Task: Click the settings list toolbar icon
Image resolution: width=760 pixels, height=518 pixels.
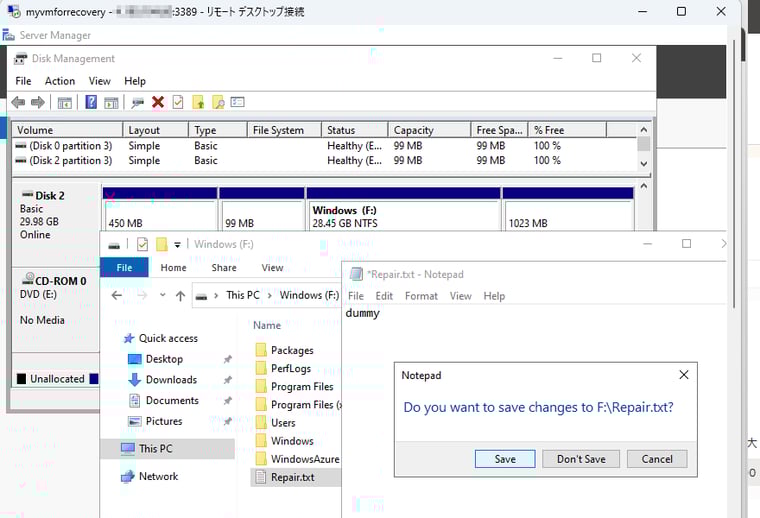Action: [x=238, y=102]
